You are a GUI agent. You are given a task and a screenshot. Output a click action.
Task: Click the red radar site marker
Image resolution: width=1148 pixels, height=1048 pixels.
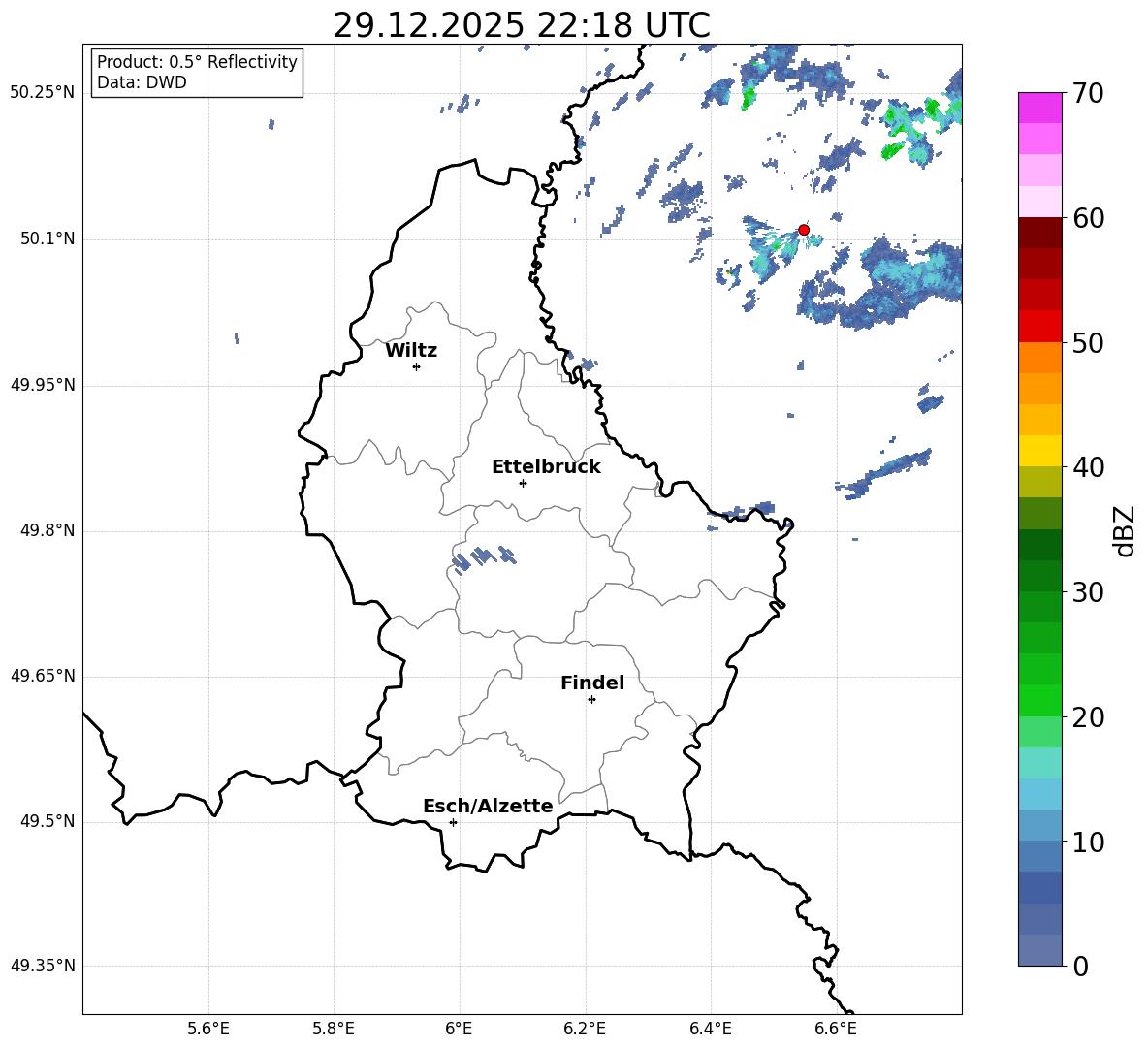click(x=803, y=230)
